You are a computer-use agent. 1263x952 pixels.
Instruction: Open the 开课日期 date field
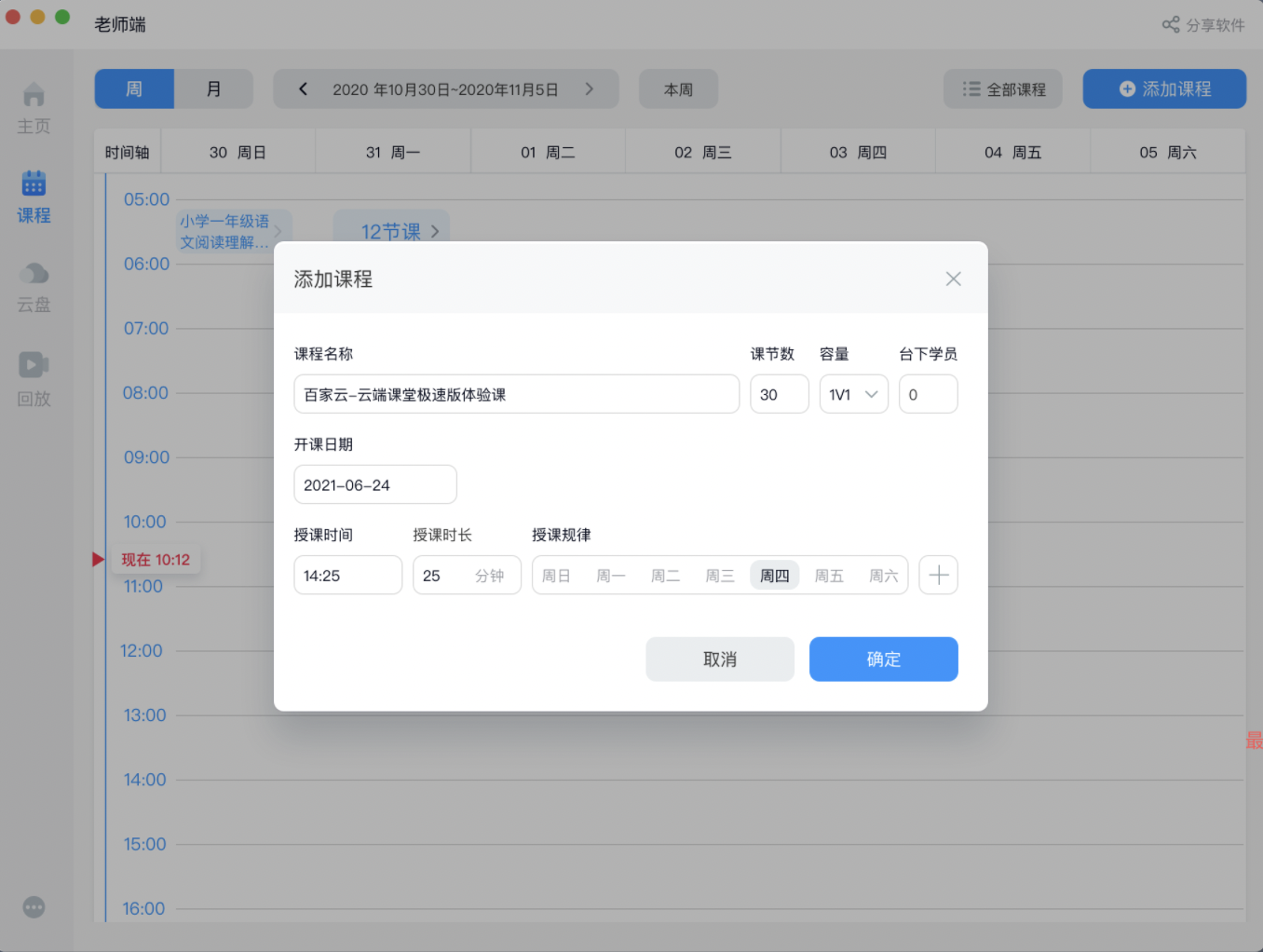375,484
